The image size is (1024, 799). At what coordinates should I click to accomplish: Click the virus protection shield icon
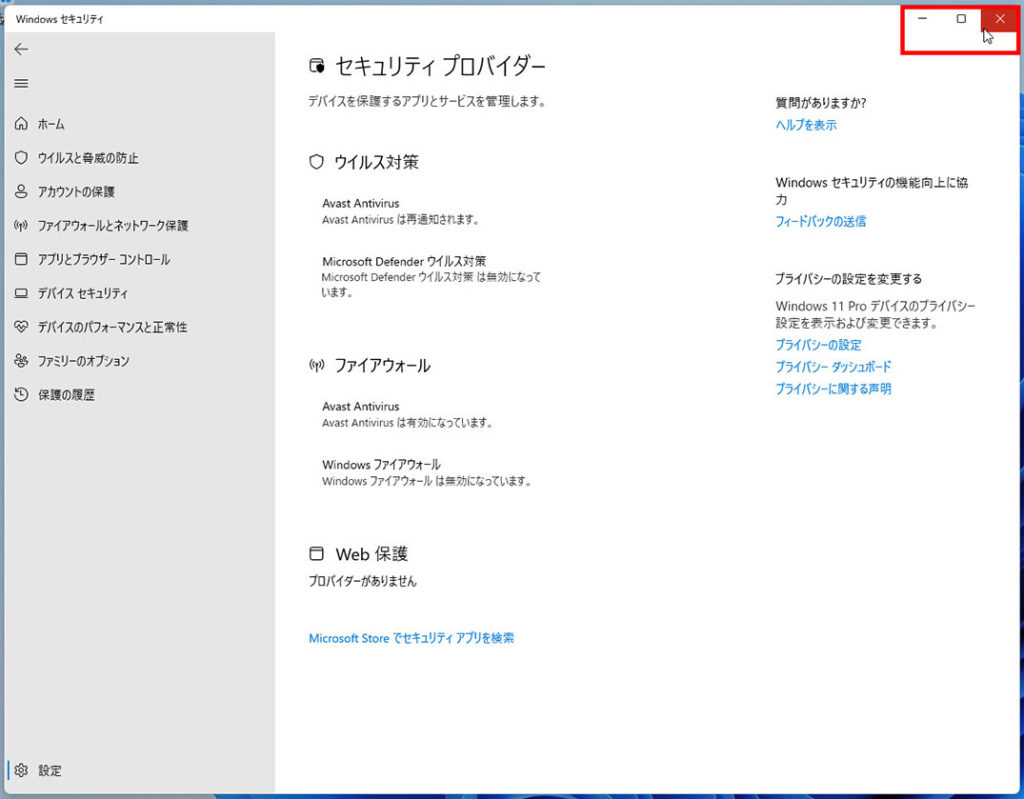point(21,158)
